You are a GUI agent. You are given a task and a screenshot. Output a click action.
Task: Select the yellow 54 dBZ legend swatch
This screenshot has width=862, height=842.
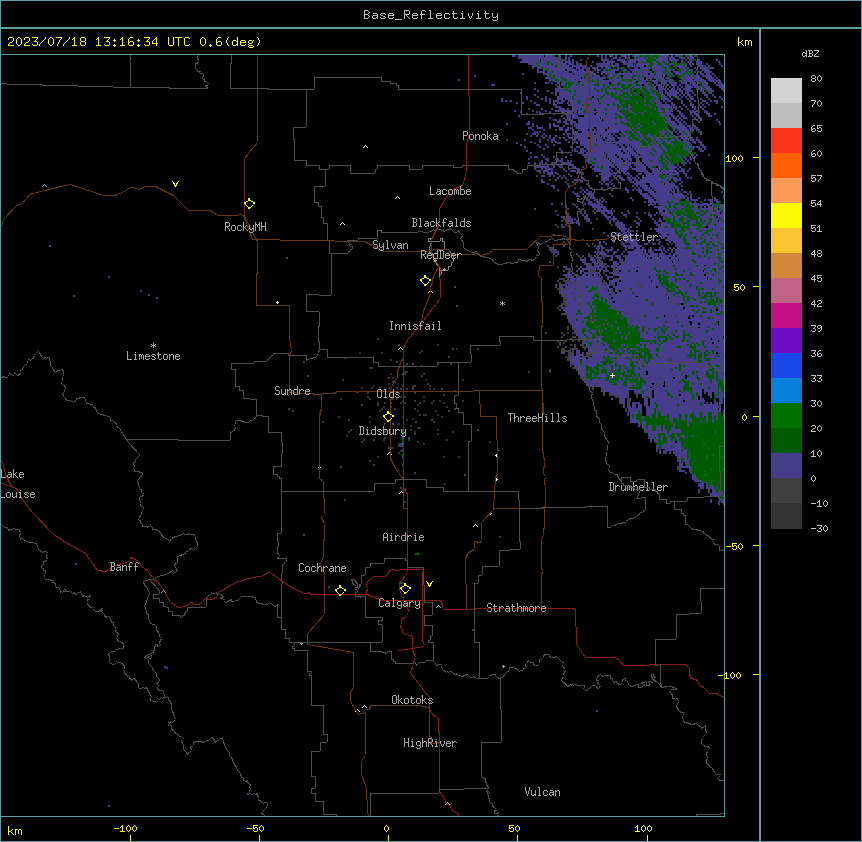click(786, 215)
